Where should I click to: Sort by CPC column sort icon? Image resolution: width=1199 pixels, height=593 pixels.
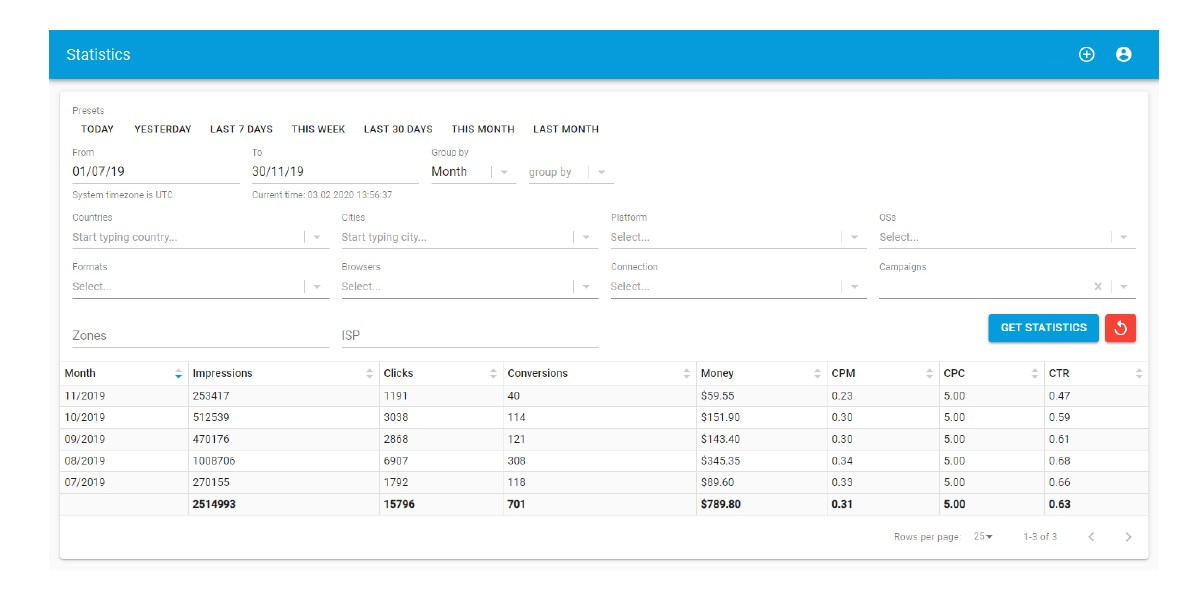click(x=1035, y=373)
